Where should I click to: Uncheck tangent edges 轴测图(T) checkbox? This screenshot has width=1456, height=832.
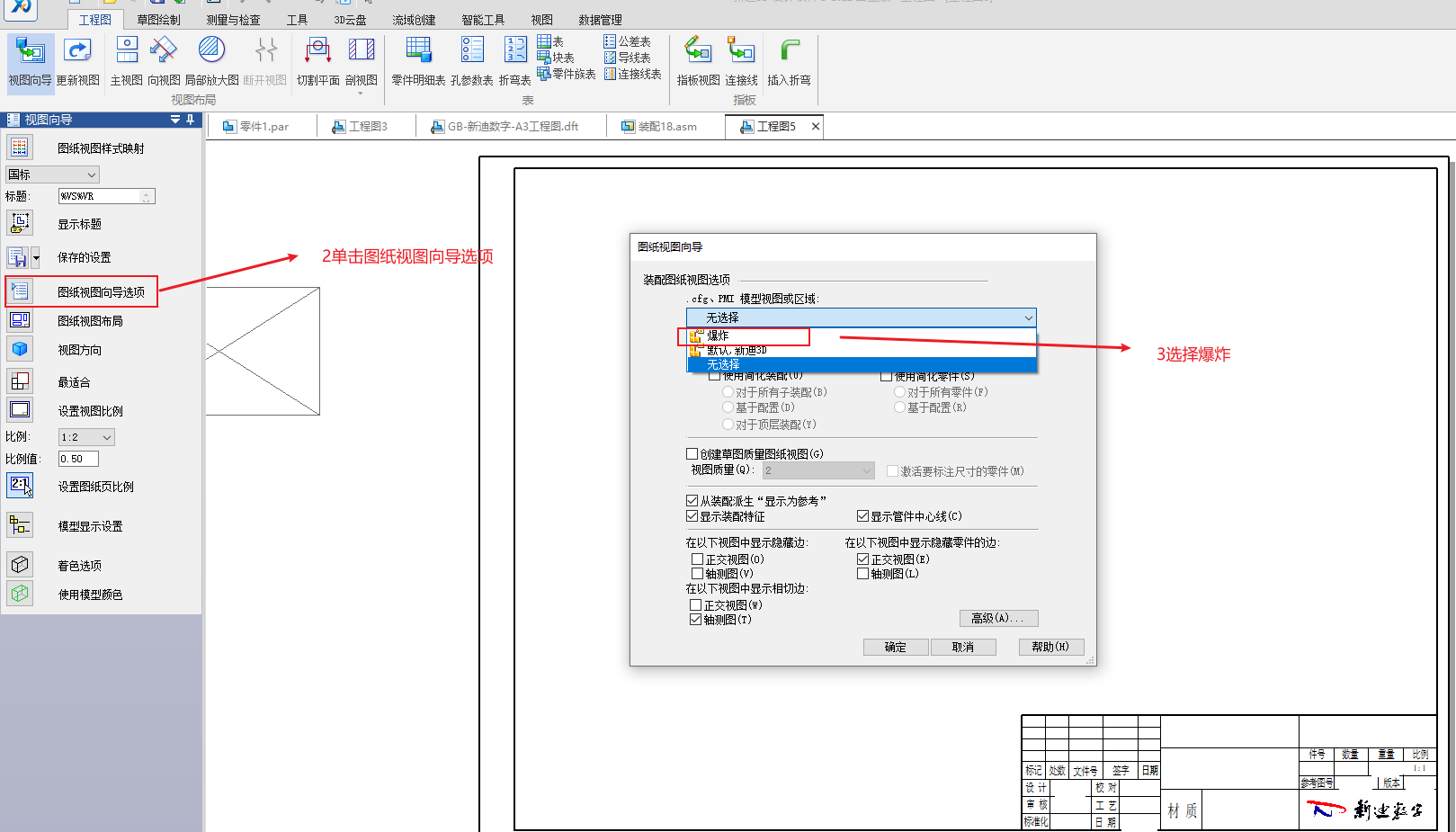(x=696, y=620)
